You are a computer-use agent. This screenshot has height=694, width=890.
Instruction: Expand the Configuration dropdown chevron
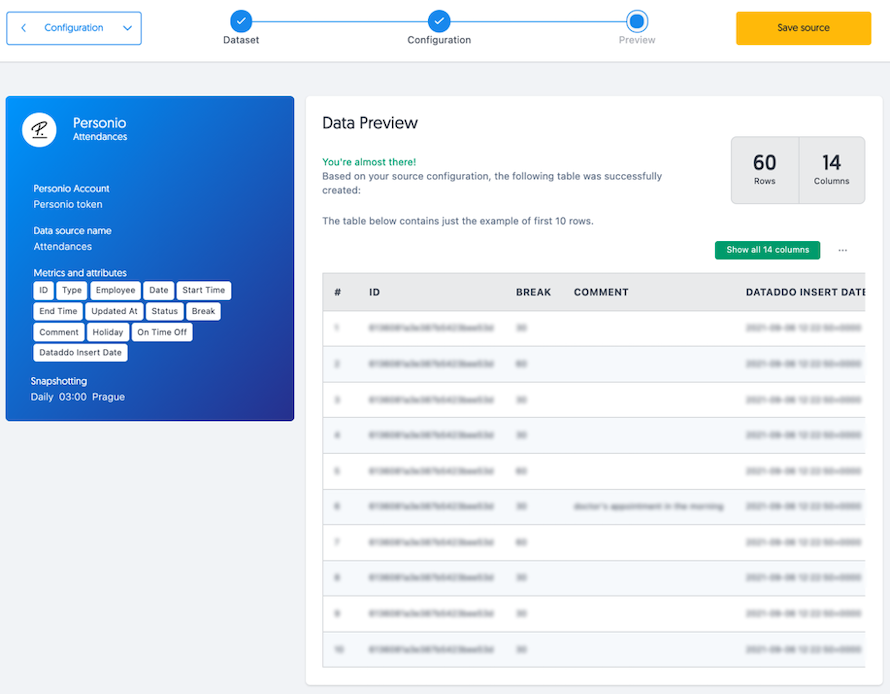tap(128, 28)
